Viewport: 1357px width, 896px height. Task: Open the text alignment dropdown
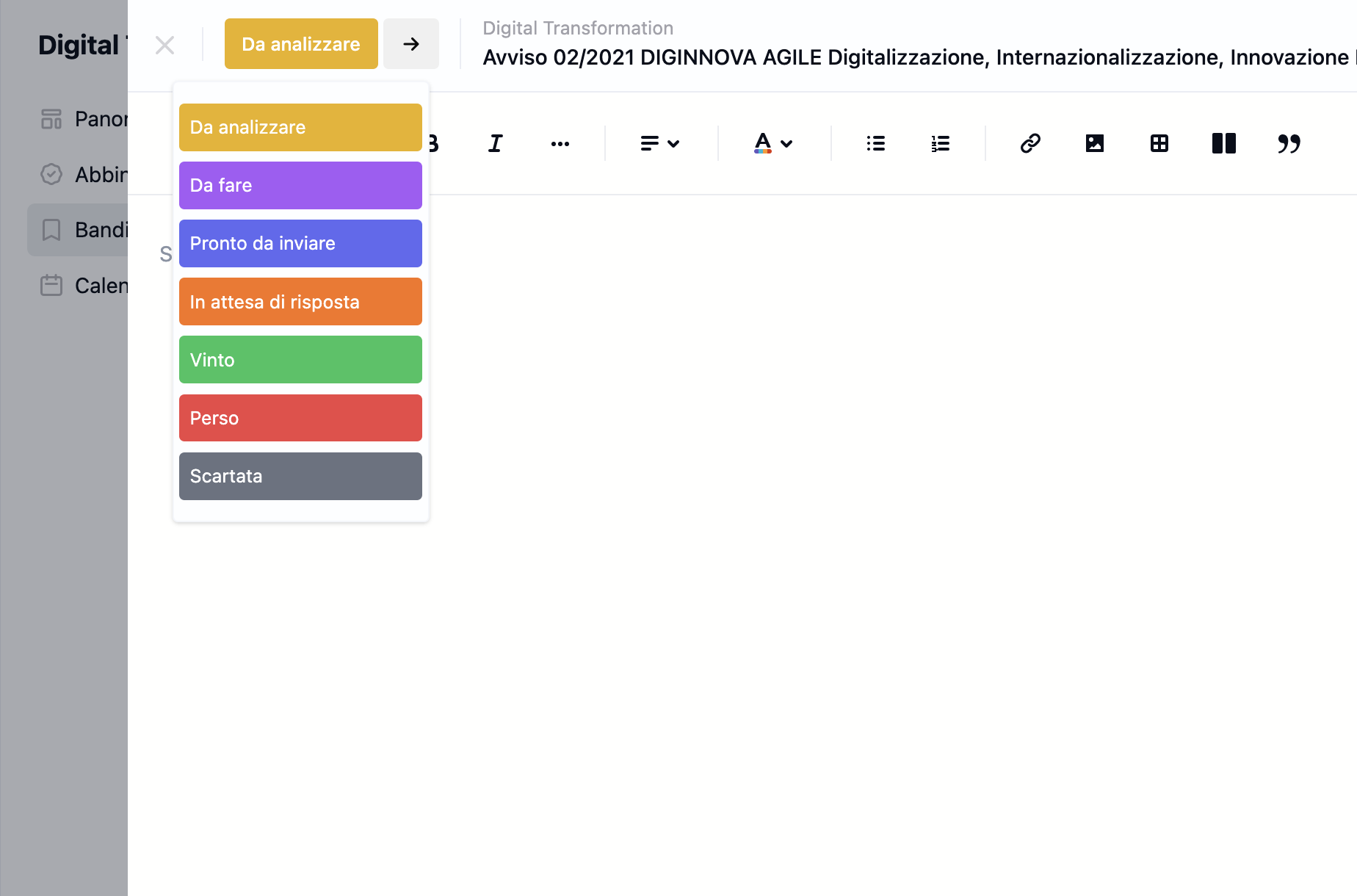(x=660, y=143)
